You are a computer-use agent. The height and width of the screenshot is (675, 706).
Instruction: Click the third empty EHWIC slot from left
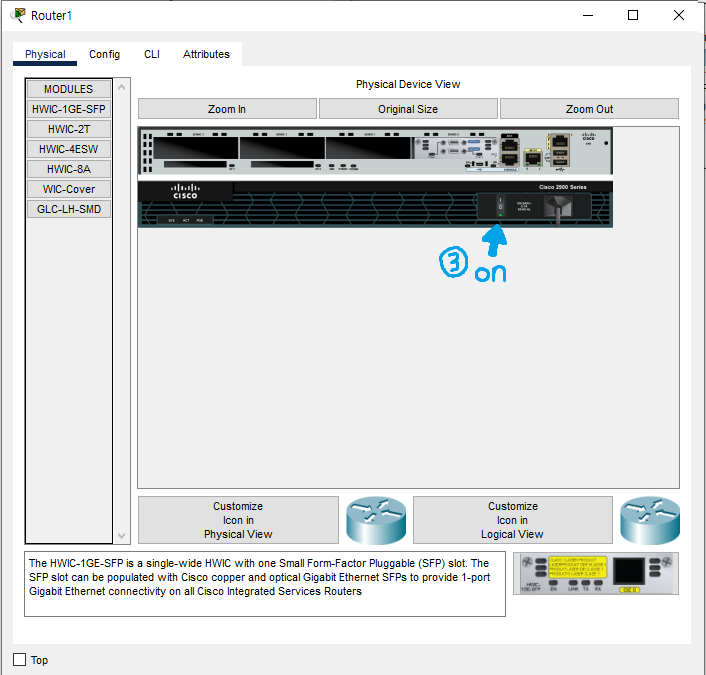[368, 148]
